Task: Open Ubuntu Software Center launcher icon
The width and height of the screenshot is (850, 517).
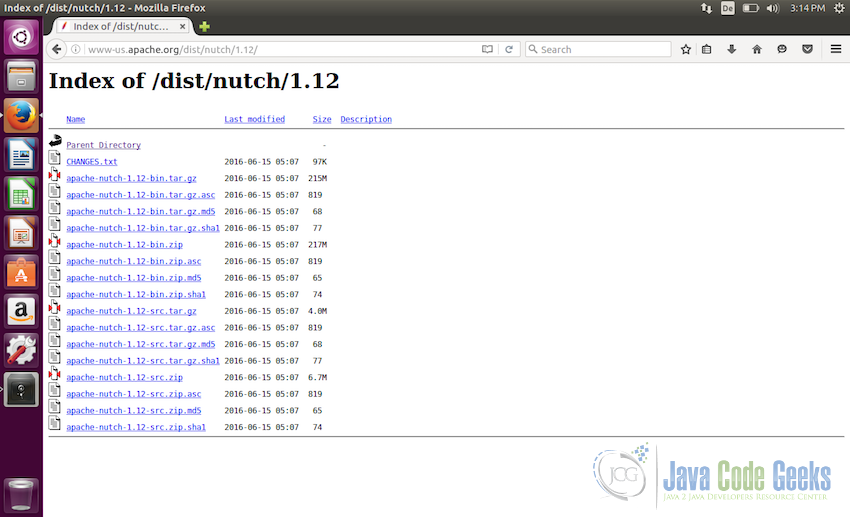Action: (x=21, y=272)
